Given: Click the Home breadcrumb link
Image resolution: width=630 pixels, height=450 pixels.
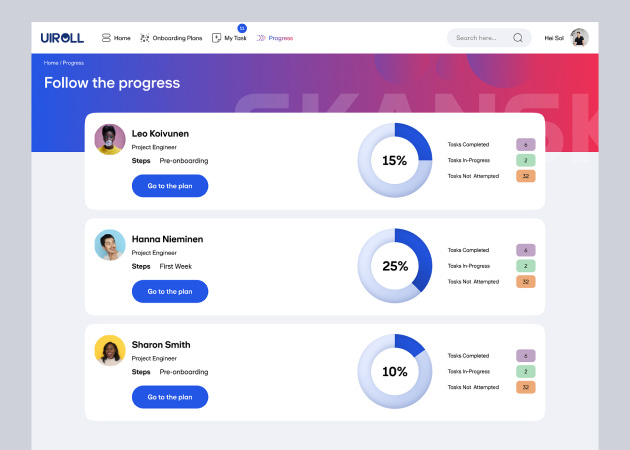Looking at the screenshot, I should [x=50, y=63].
